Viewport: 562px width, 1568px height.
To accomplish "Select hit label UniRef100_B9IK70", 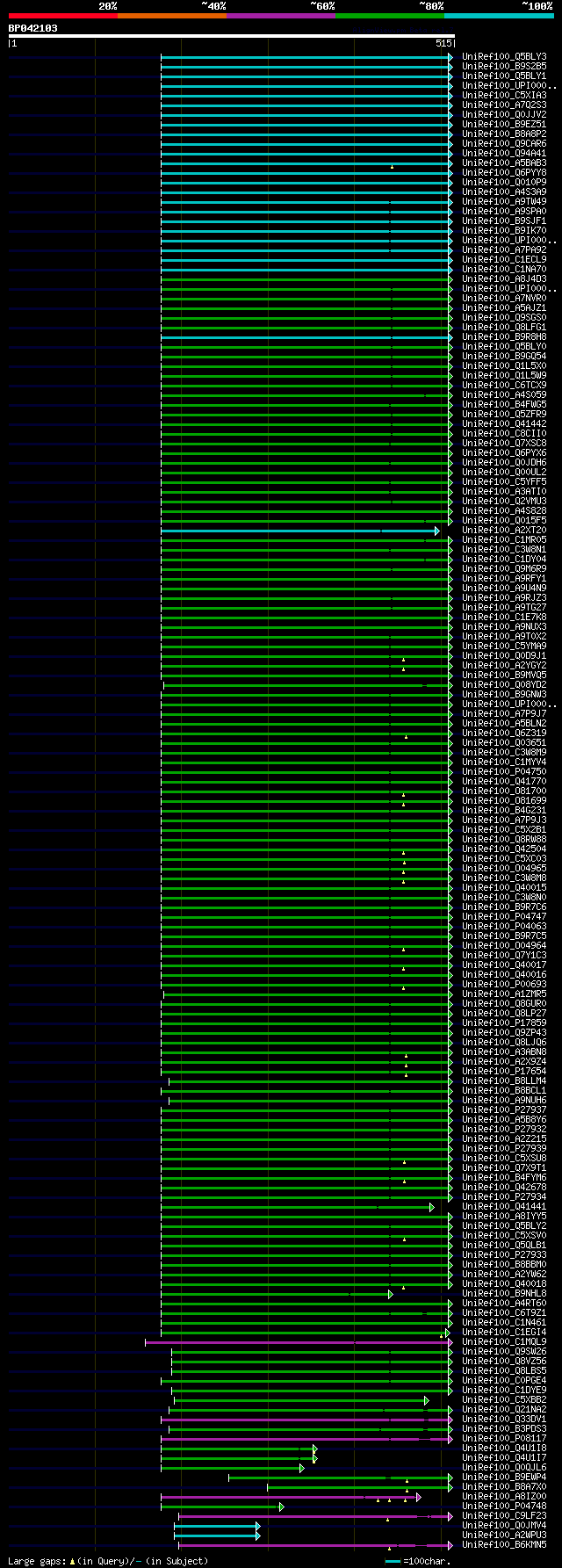I will [504, 231].
